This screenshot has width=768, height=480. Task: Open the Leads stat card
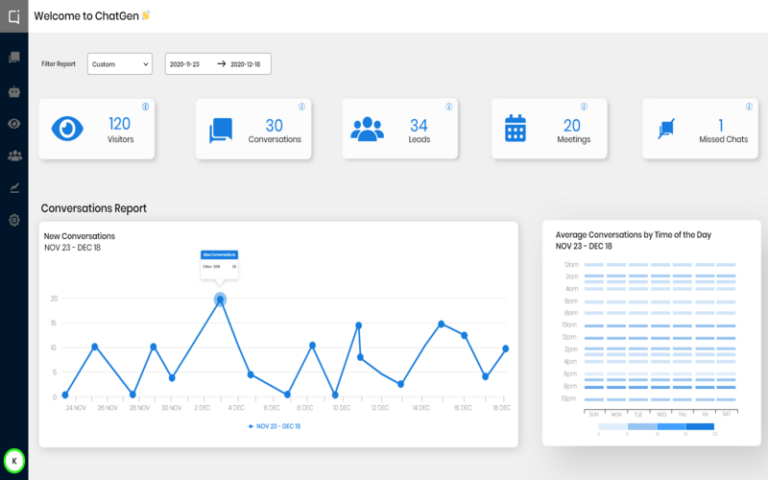(x=400, y=129)
